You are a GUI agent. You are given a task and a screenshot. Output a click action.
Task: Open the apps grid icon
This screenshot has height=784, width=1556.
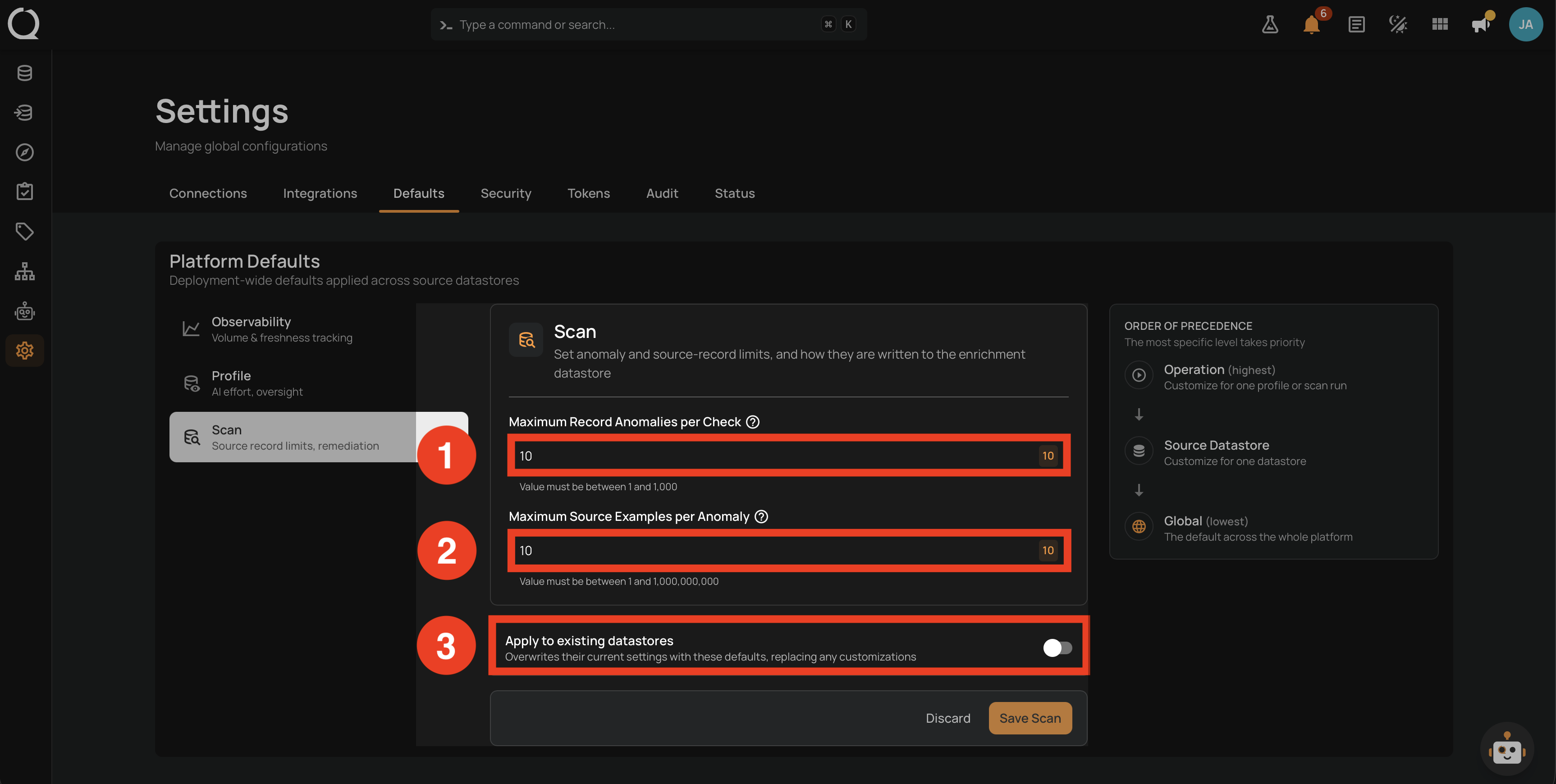pyautogui.click(x=1440, y=24)
